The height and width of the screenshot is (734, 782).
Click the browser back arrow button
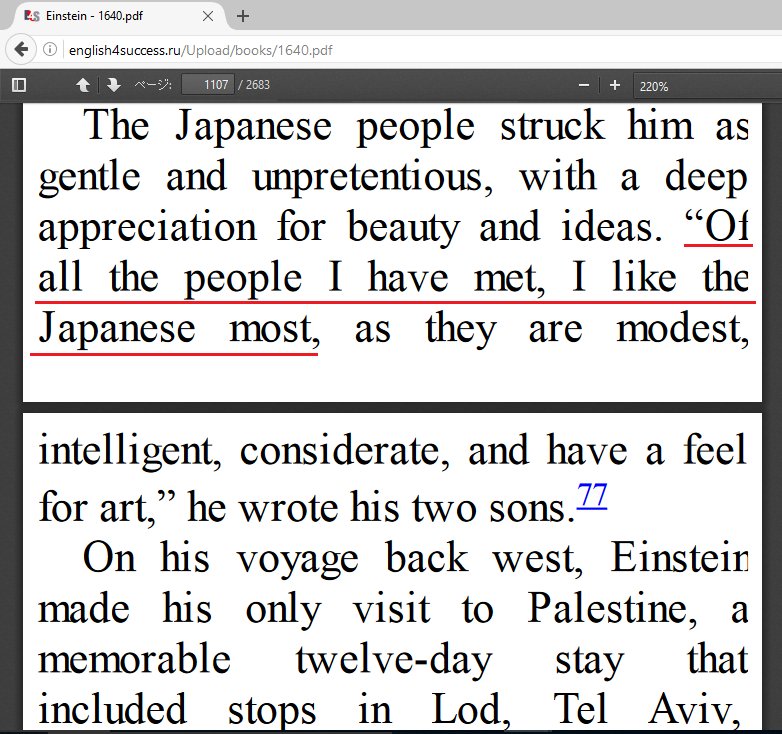click(x=21, y=49)
